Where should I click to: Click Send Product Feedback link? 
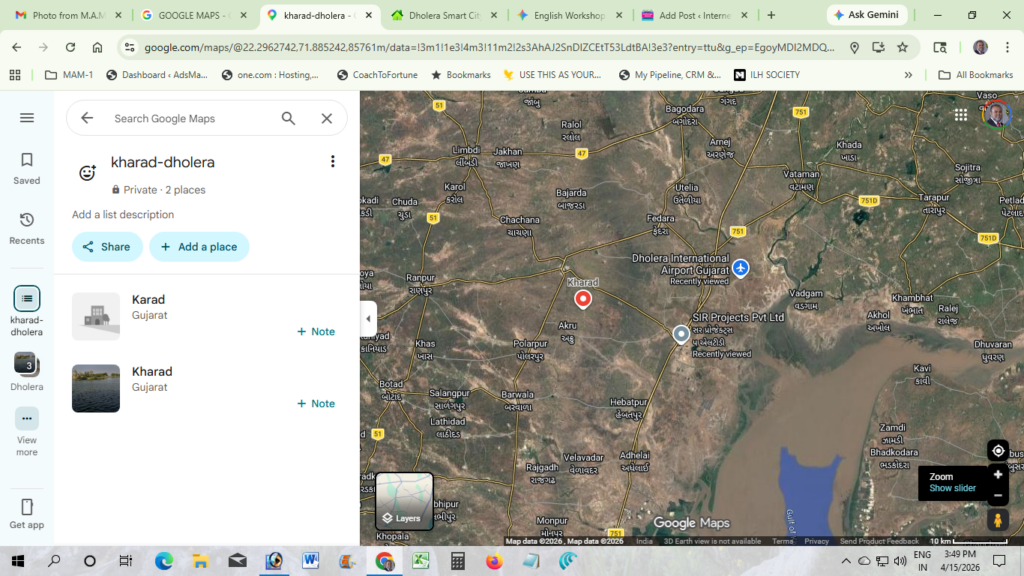879,541
